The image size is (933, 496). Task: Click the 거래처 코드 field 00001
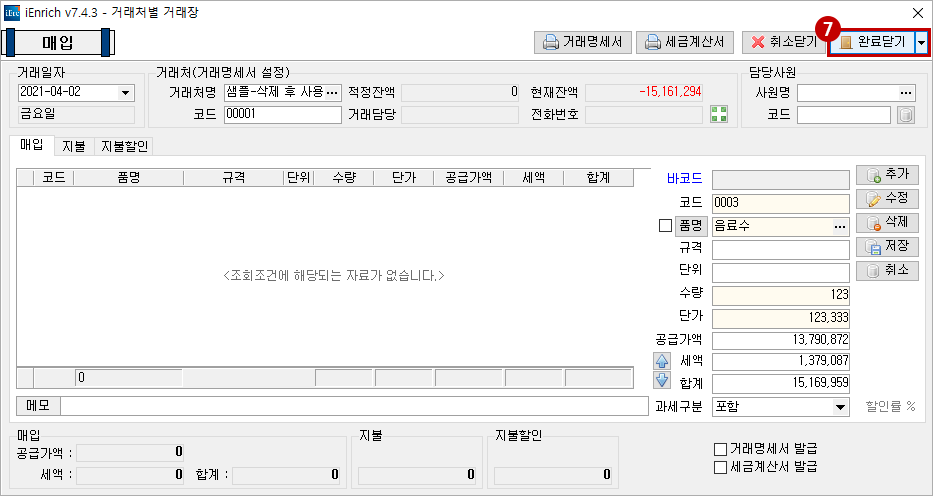pos(283,114)
